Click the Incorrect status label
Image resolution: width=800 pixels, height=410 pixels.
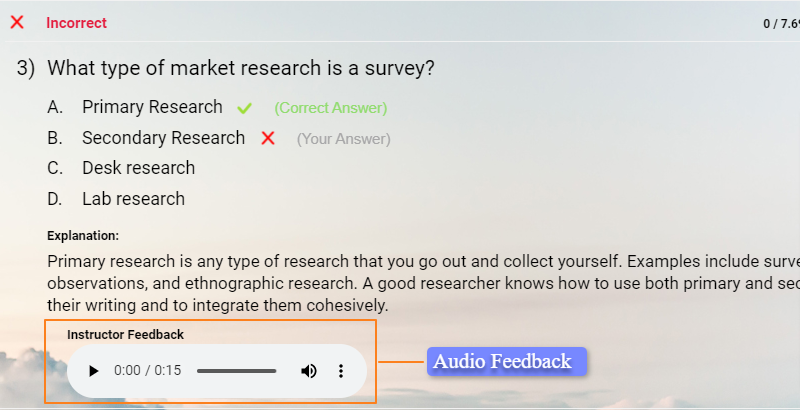tap(76, 23)
